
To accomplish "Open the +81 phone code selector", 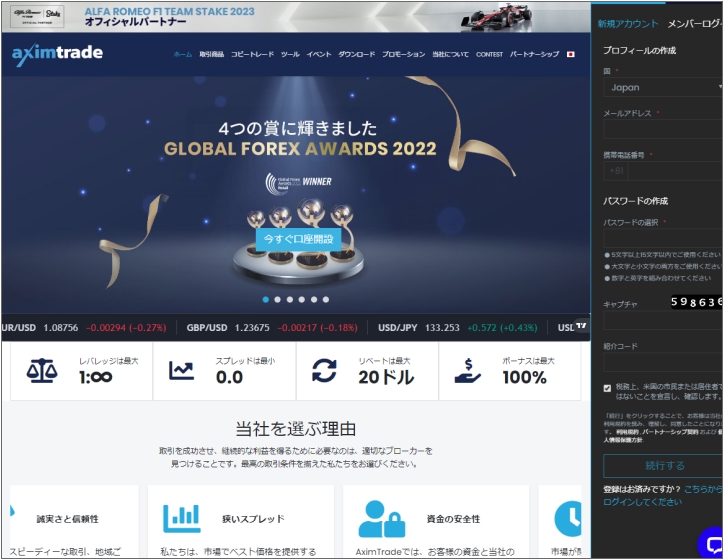I will pos(616,171).
